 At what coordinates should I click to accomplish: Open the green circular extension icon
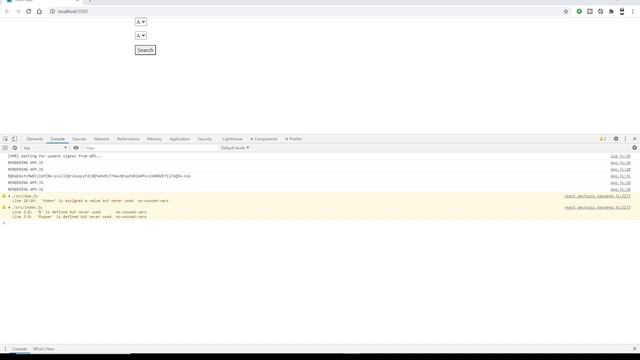pyautogui.click(x=579, y=11)
